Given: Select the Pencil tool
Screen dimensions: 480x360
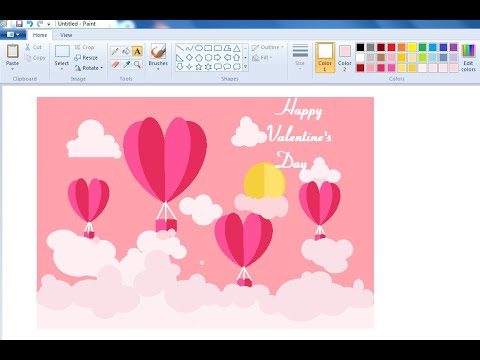Looking at the screenshot, I should coord(115,51).
